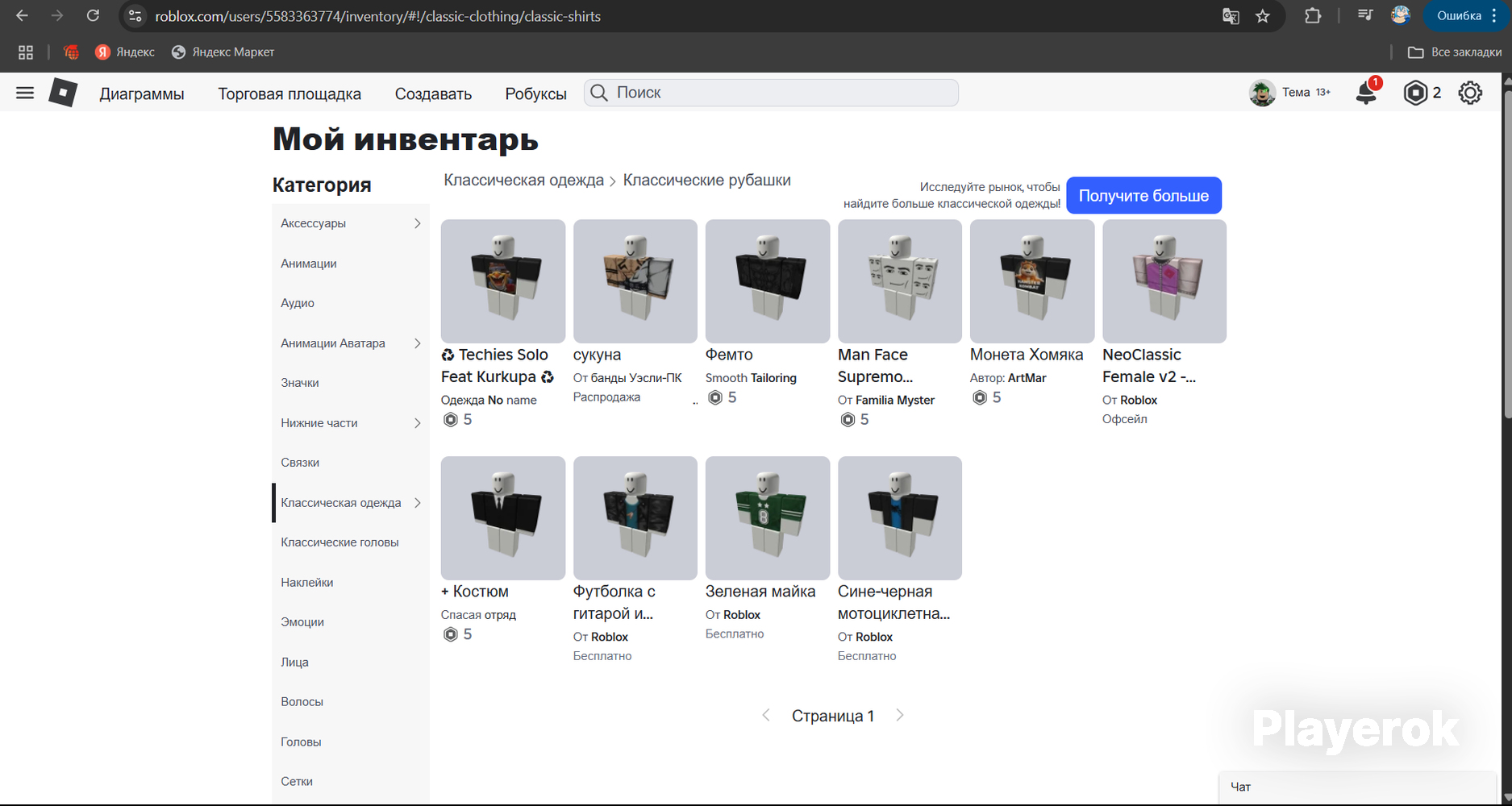Open Techies Solo Feat Kurkupa shirt thumbnail
Image resolution: width=1512 pixels, height=806 pixels.
click(503, 281)
